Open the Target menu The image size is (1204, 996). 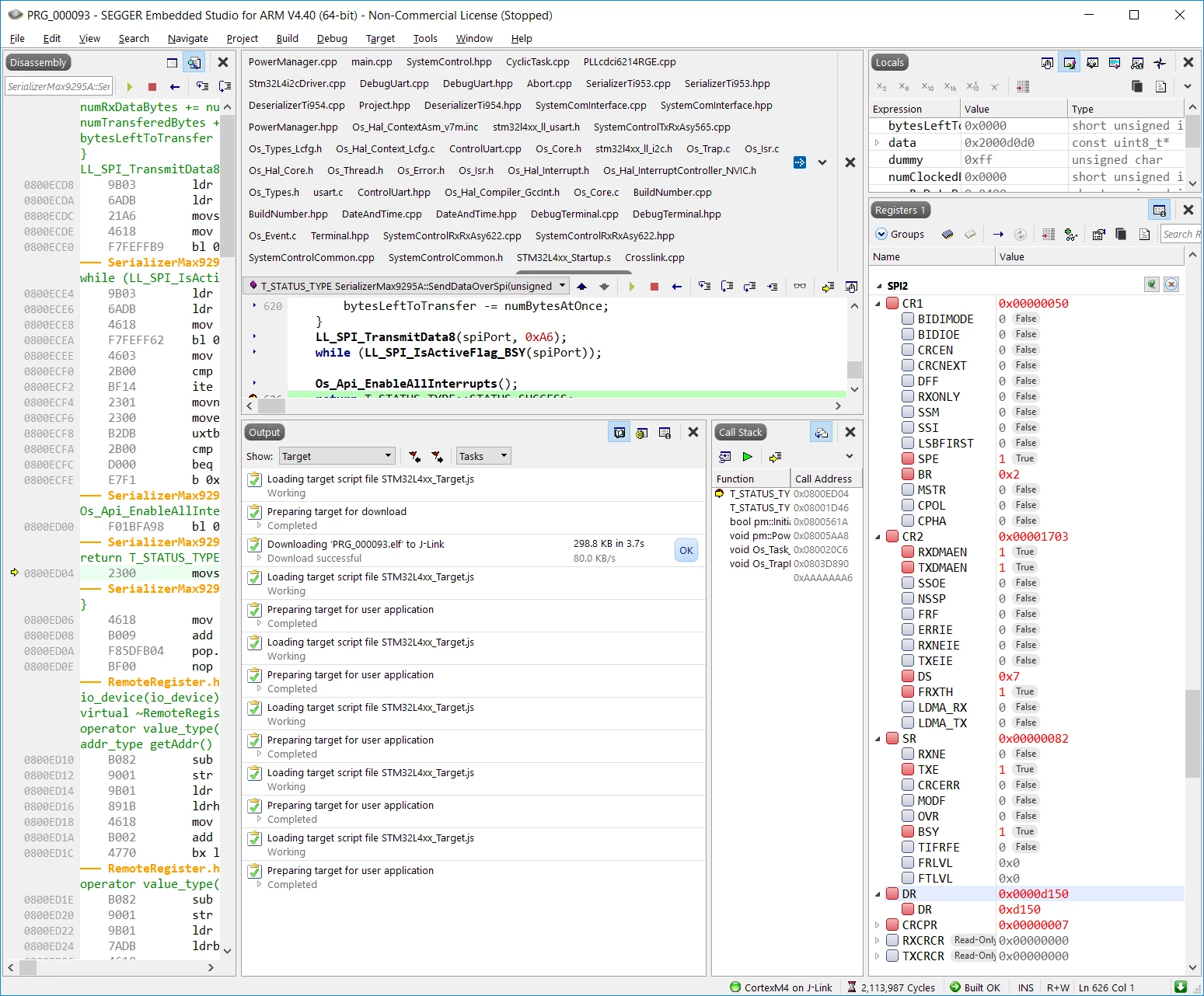tap(380, 38)
